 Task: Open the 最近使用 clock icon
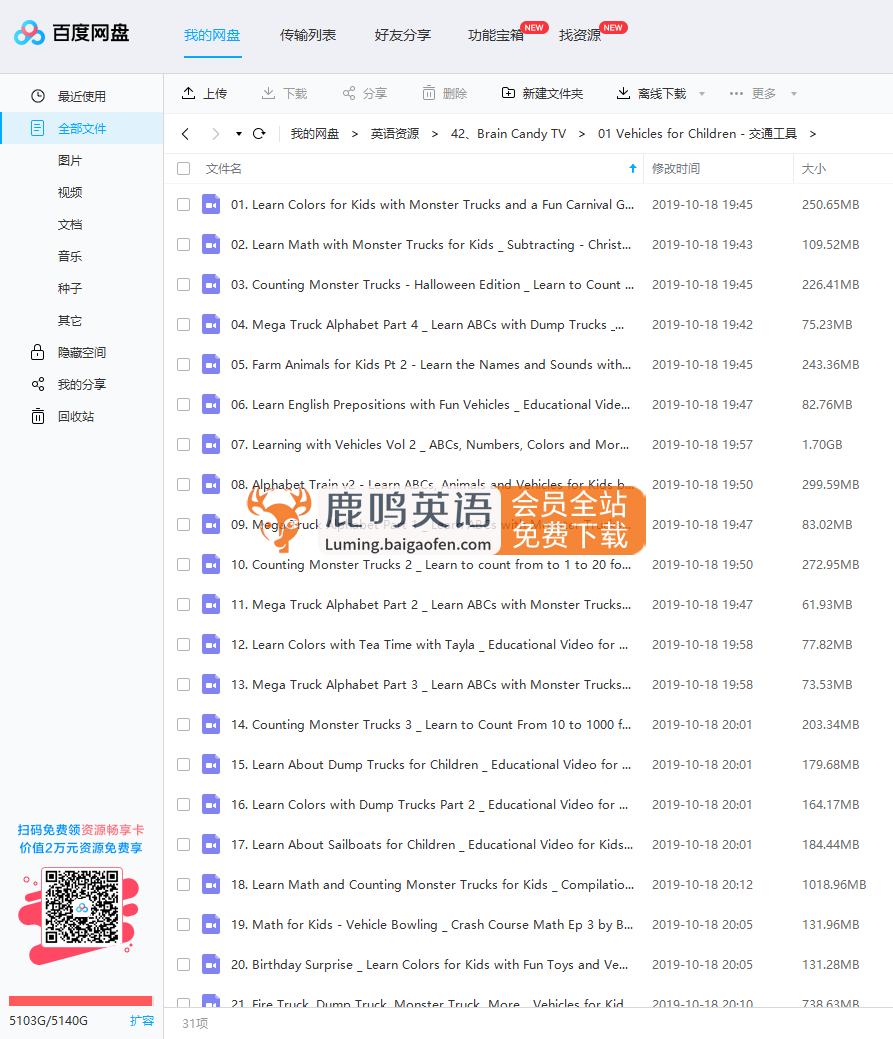(x=38, y=96)
